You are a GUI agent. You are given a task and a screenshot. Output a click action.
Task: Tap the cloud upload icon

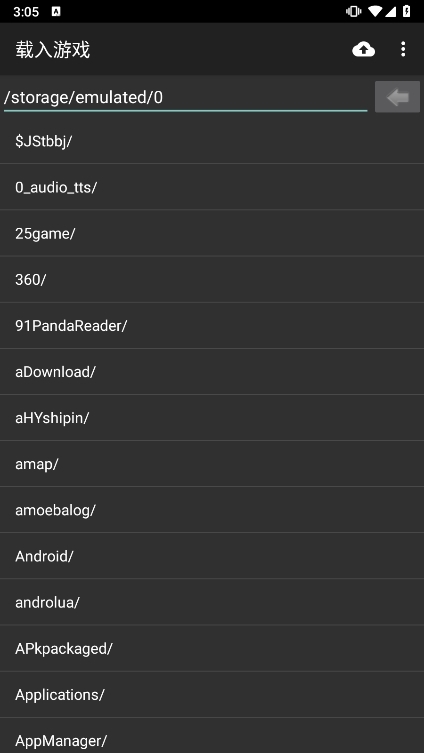pyautogui.click(x=363, y=49)
